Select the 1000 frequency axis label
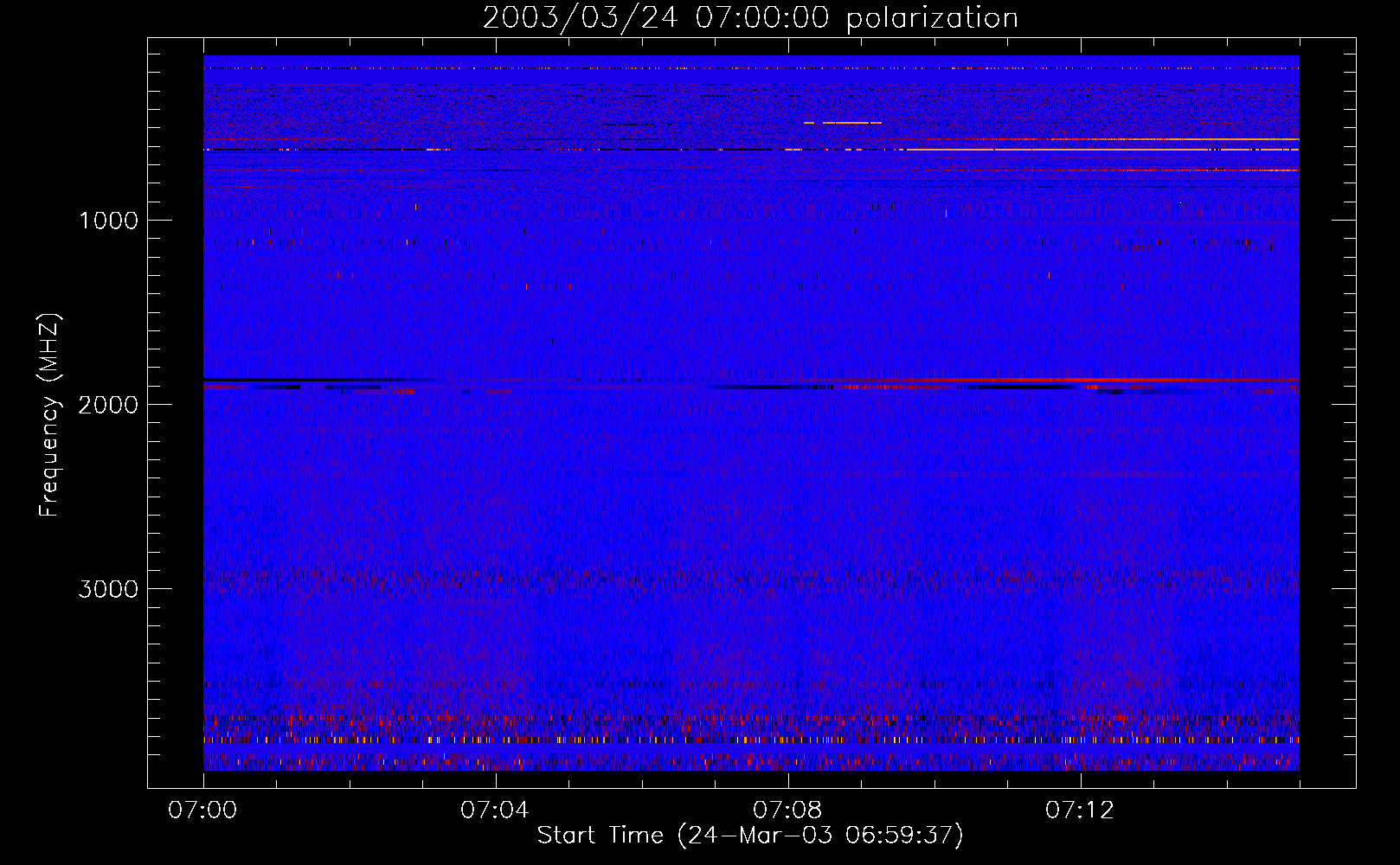 pyautogui.click(x=108, y=221)
